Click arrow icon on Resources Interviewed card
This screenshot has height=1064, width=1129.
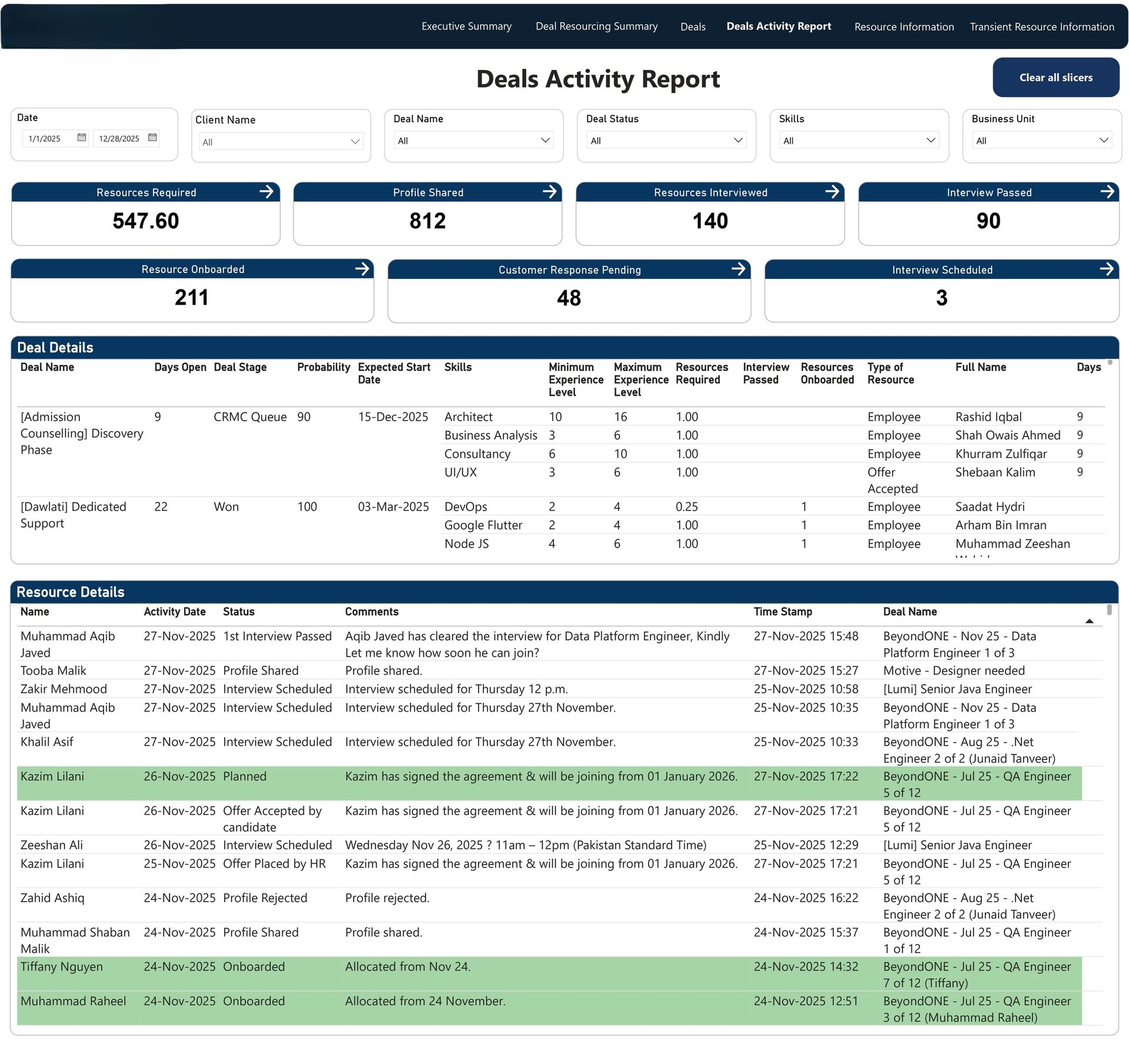click(x=831, y=192)
